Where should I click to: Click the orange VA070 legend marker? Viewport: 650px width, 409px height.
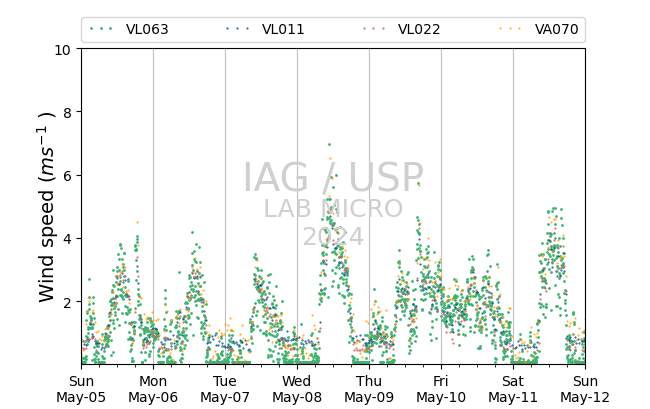pos(510,29)
